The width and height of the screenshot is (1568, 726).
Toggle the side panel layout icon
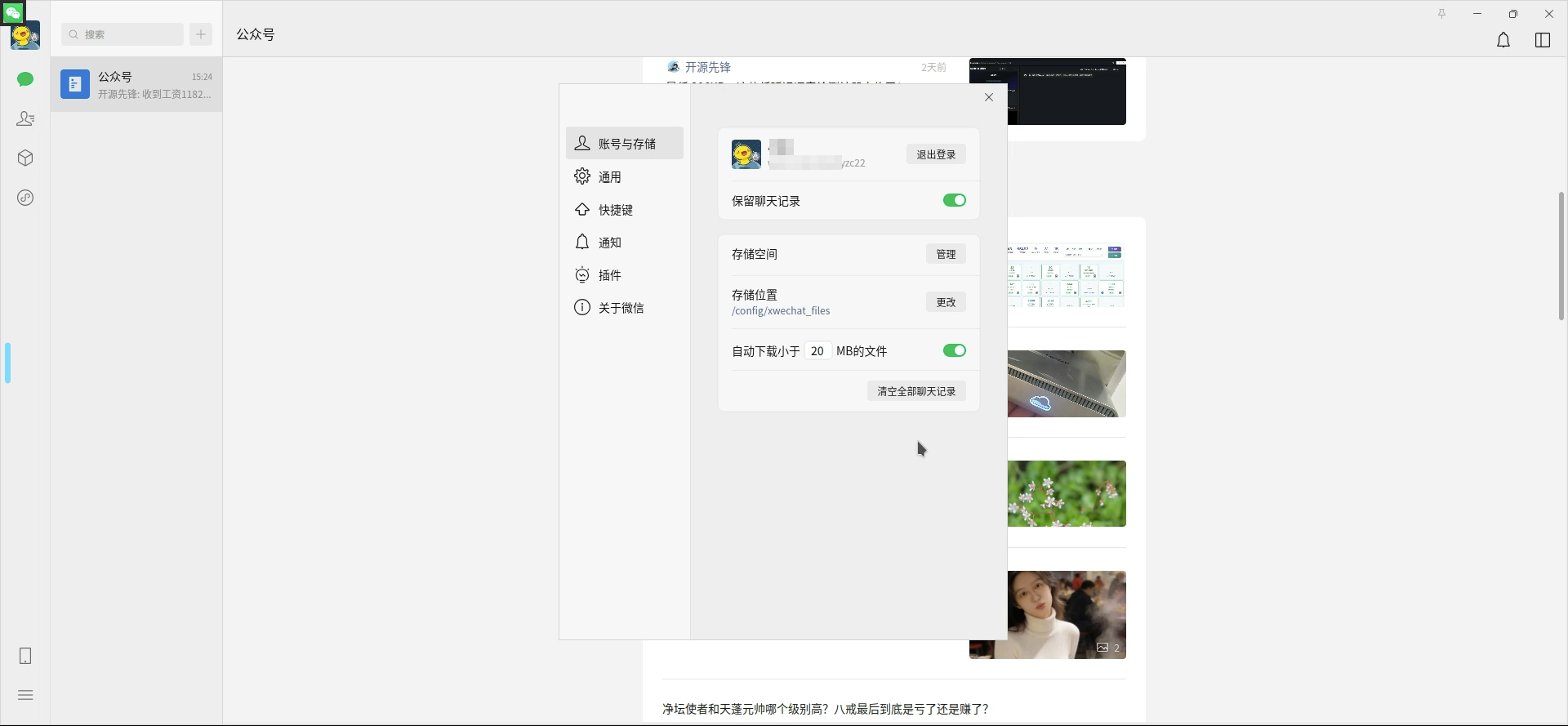1542,40
